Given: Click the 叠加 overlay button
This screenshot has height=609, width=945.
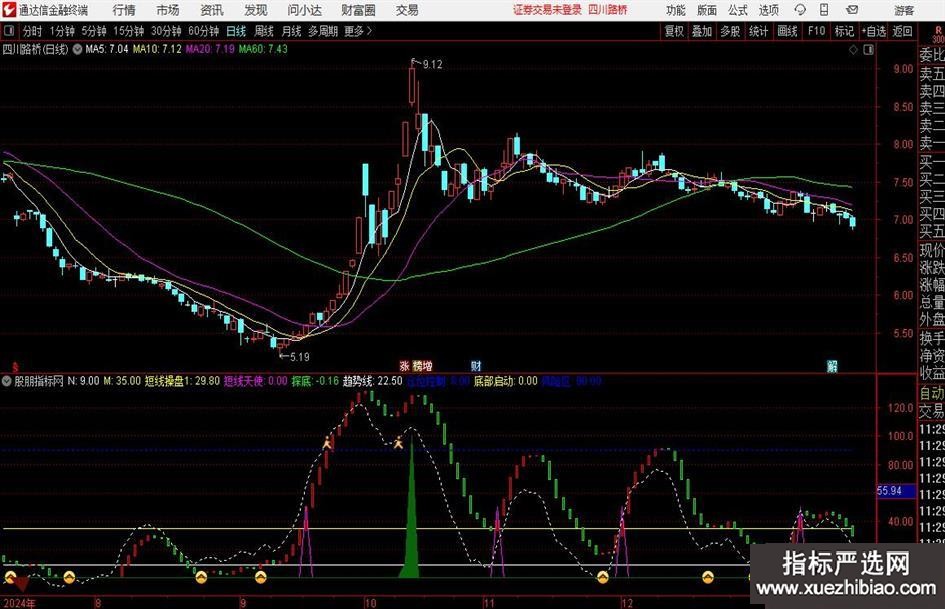Looking at the screenshot, I should click(x=702, y=31).
